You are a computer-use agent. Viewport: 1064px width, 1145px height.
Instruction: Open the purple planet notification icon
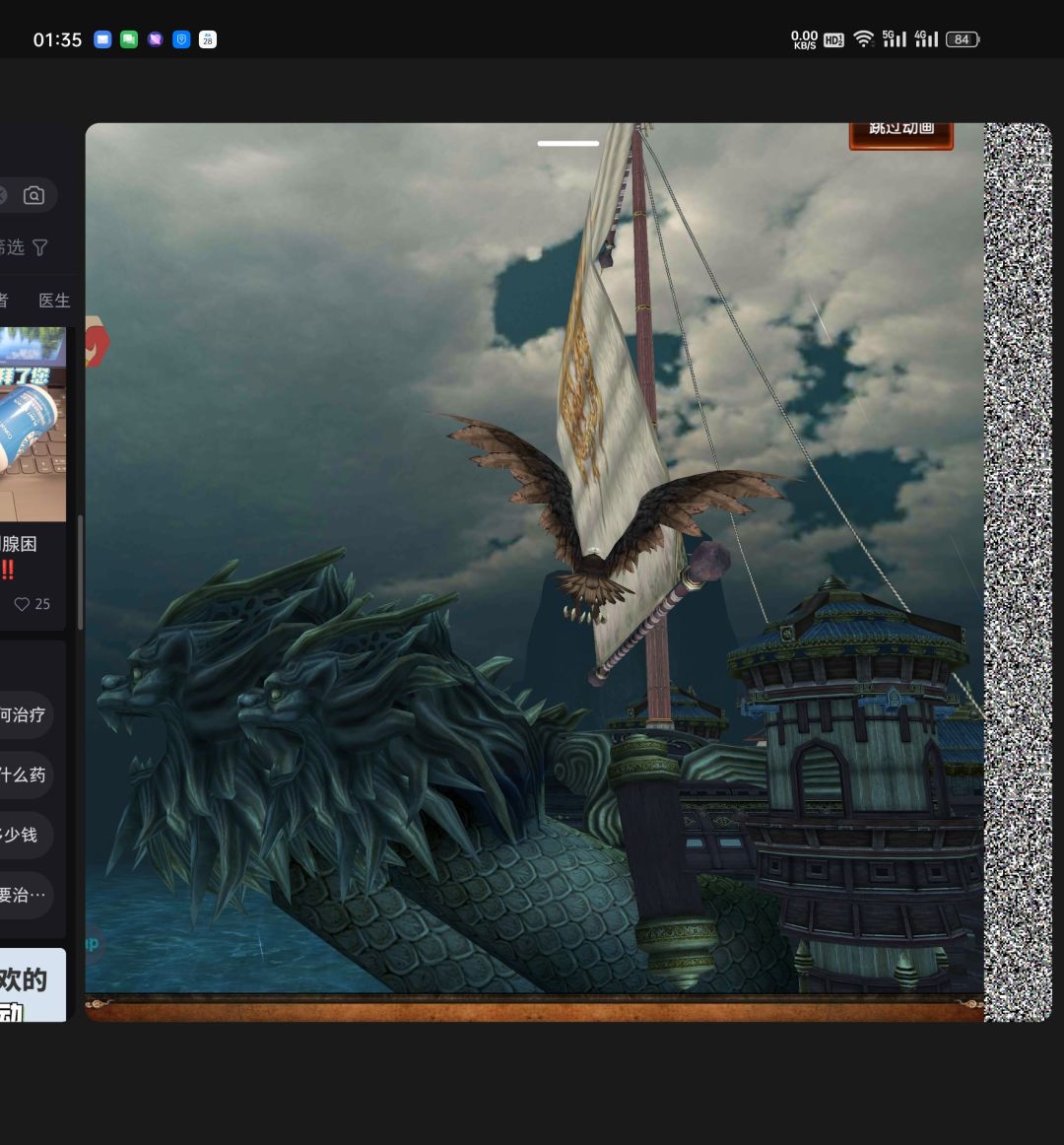(x=155, y=39)
